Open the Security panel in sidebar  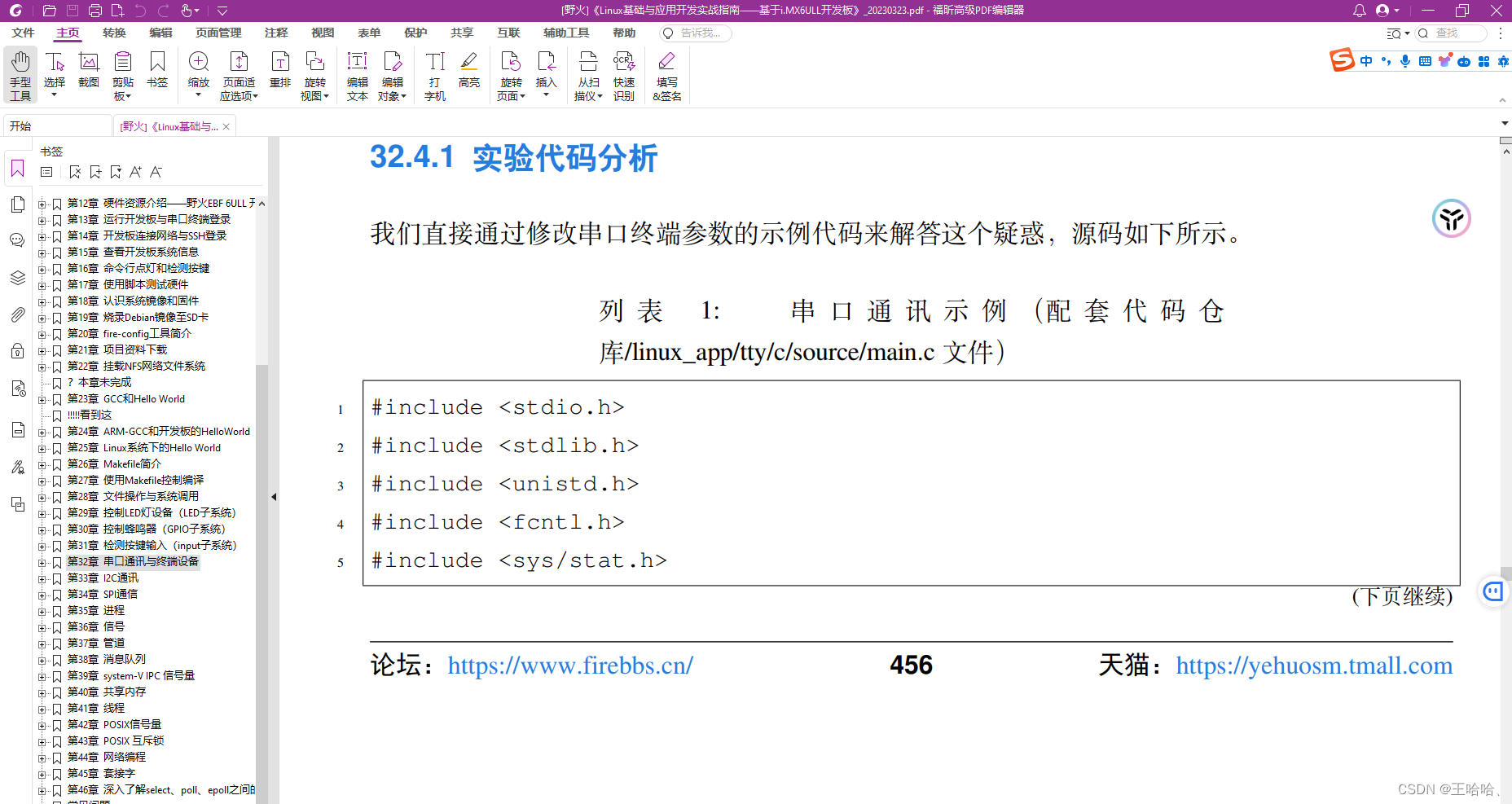[17, 351]
